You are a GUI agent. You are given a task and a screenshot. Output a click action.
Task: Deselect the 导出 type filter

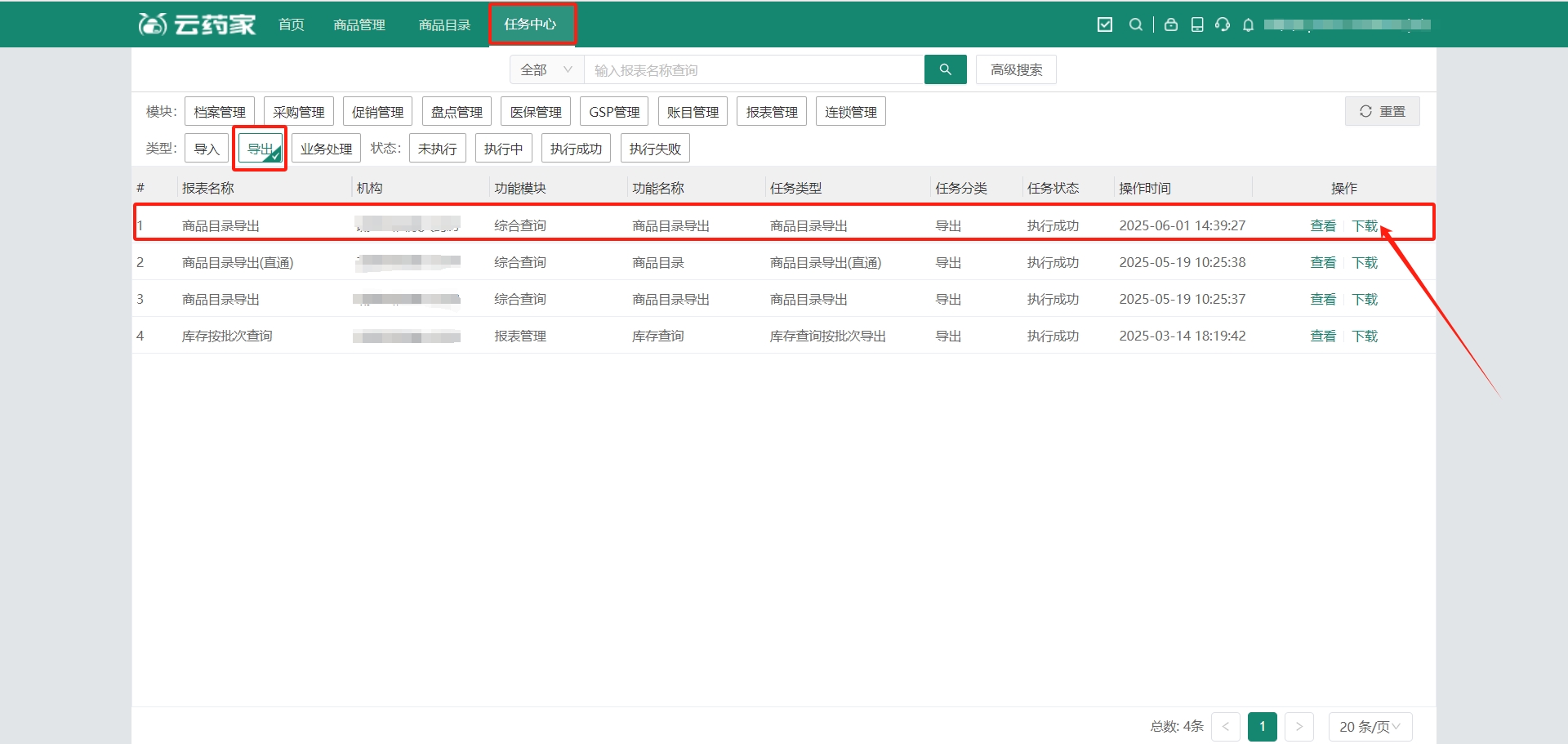[x=260, y=149]
